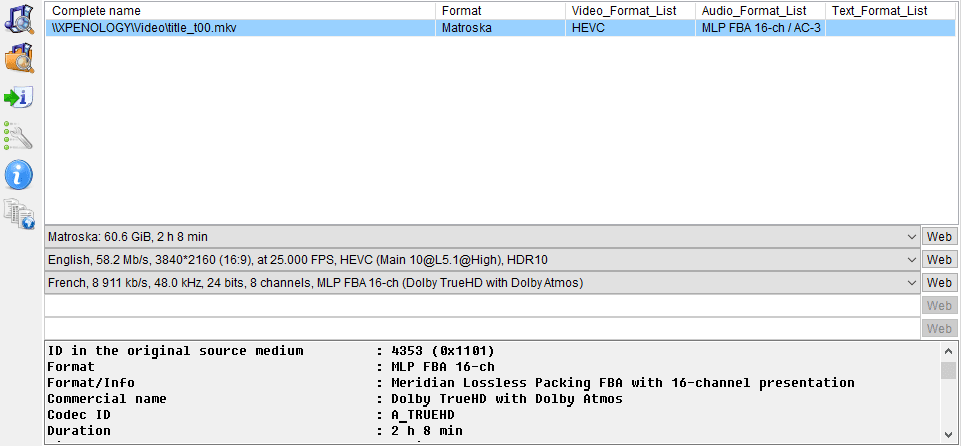Image resolution: width=961 pixels, height=446 pixels.
Task: Open file via the film magnifier icon
Action: (19, 18)
